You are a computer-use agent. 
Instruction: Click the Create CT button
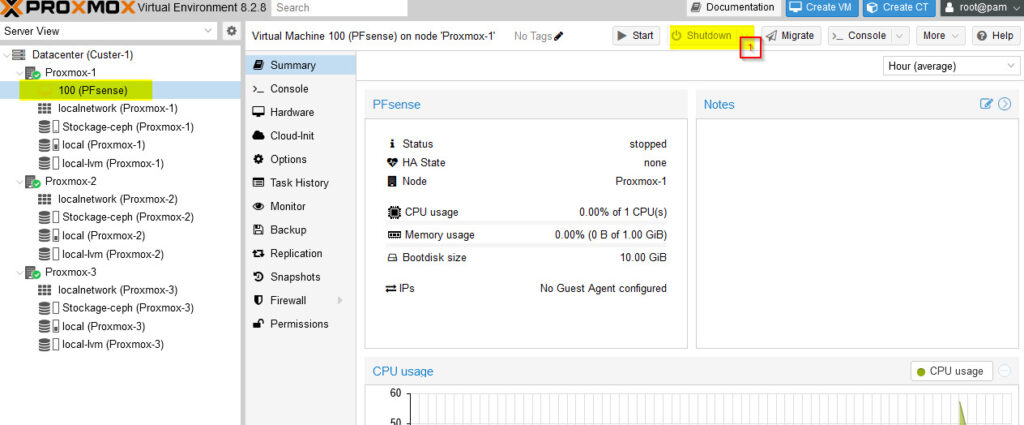point(899,8)
